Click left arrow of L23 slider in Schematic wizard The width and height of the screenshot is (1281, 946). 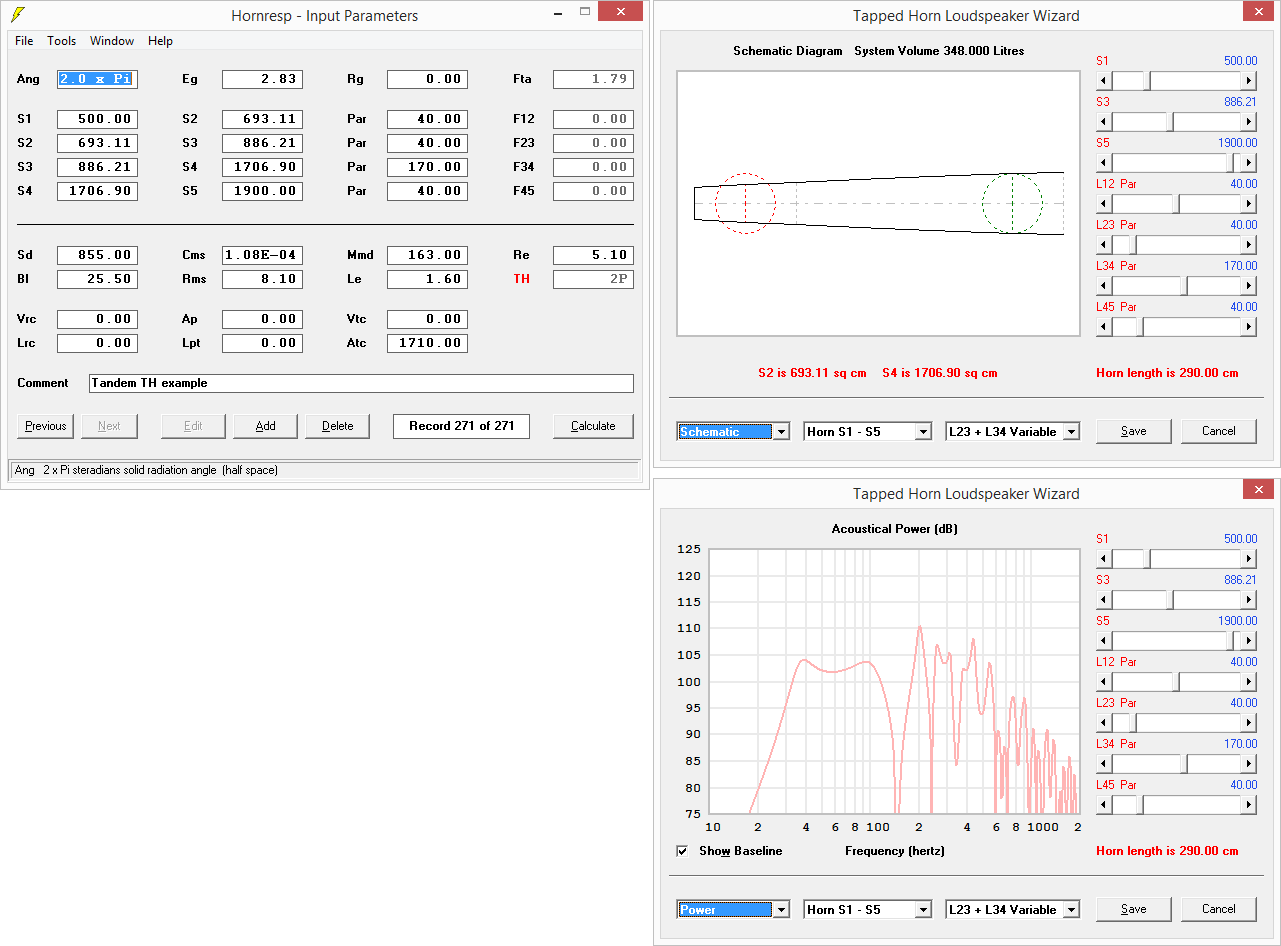pyautogui.click(x=1104, y=245)
